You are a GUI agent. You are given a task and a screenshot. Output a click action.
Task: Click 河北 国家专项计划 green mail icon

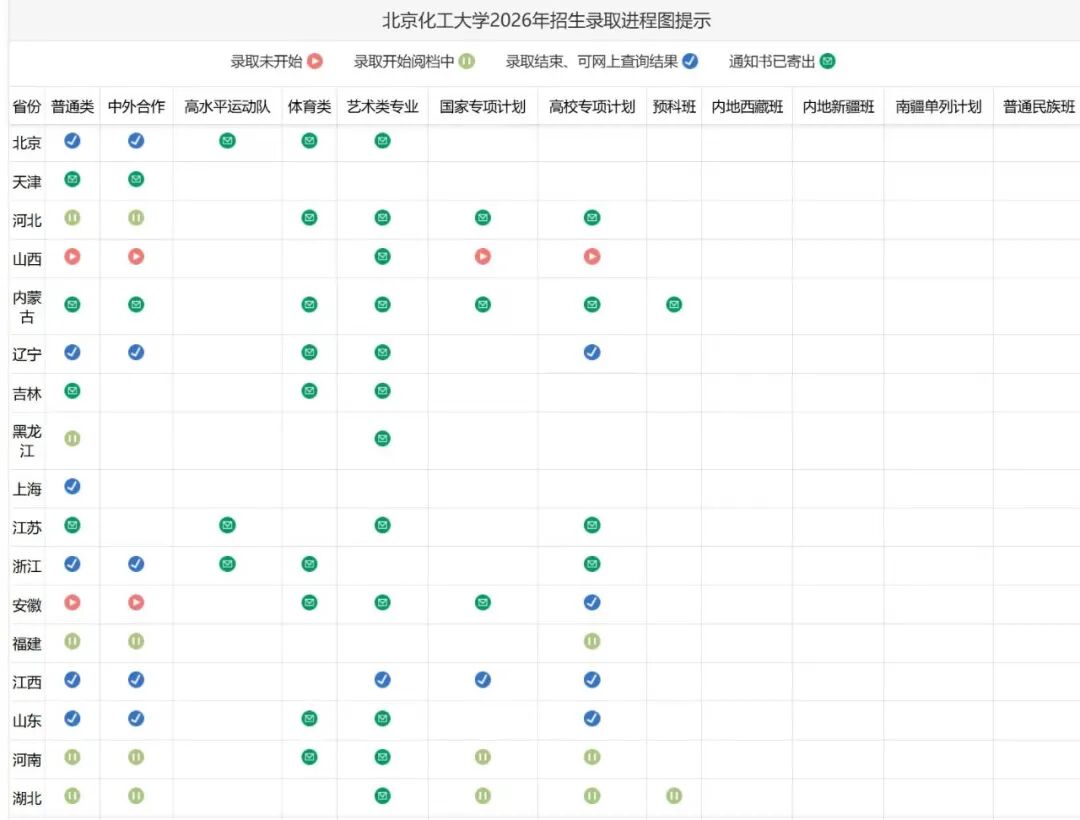pos(483,218)
